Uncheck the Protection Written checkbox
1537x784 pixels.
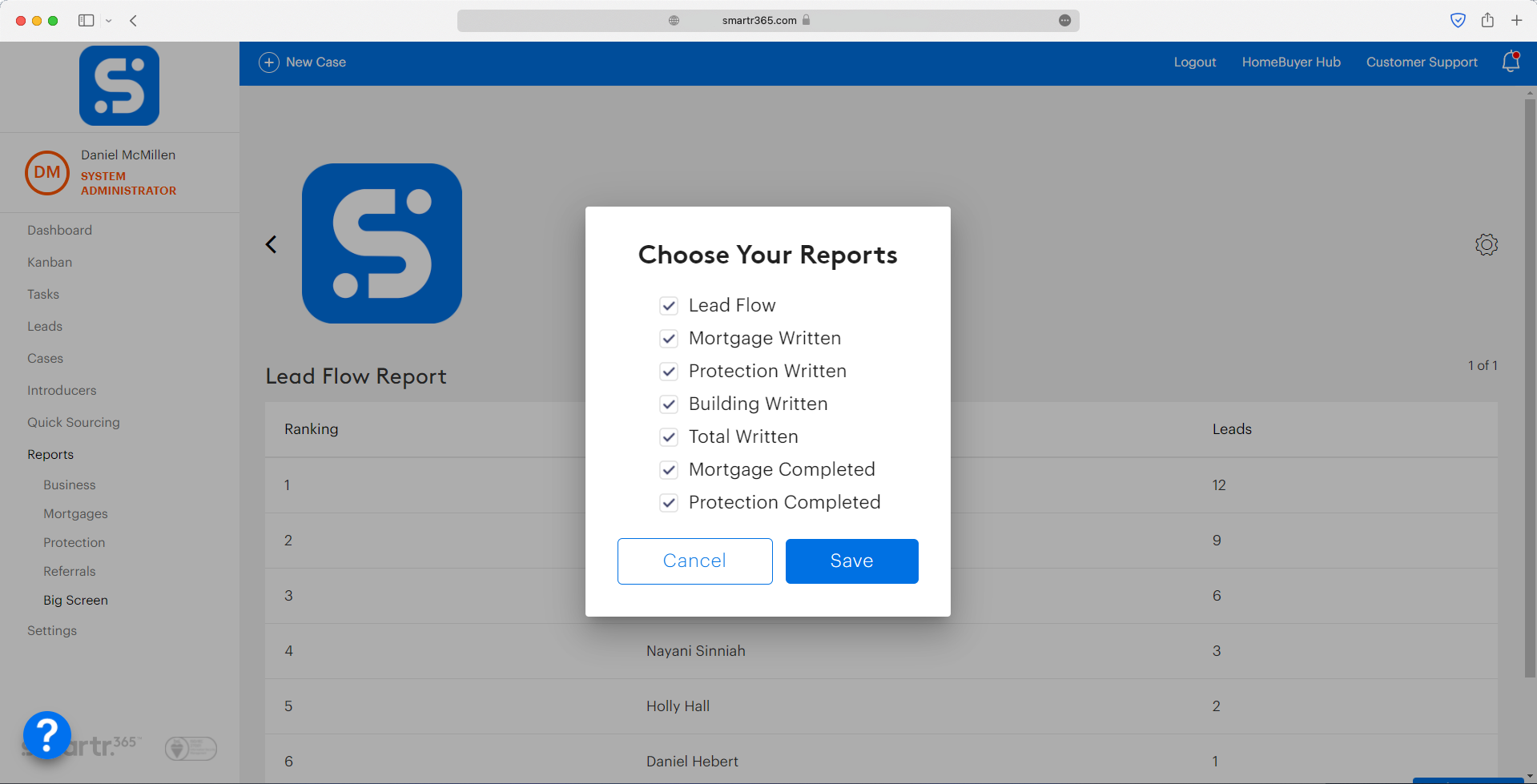click(x=669, y=372)
